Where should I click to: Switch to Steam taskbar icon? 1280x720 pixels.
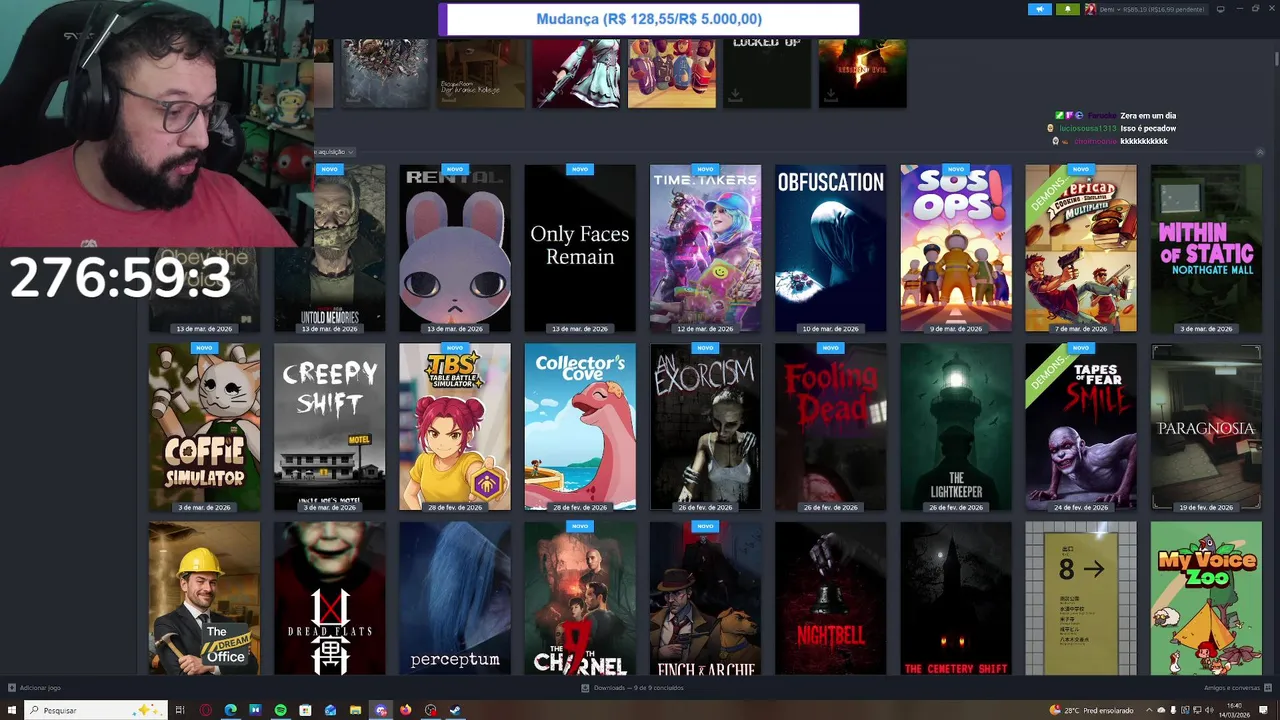click(x=455, y=710)
